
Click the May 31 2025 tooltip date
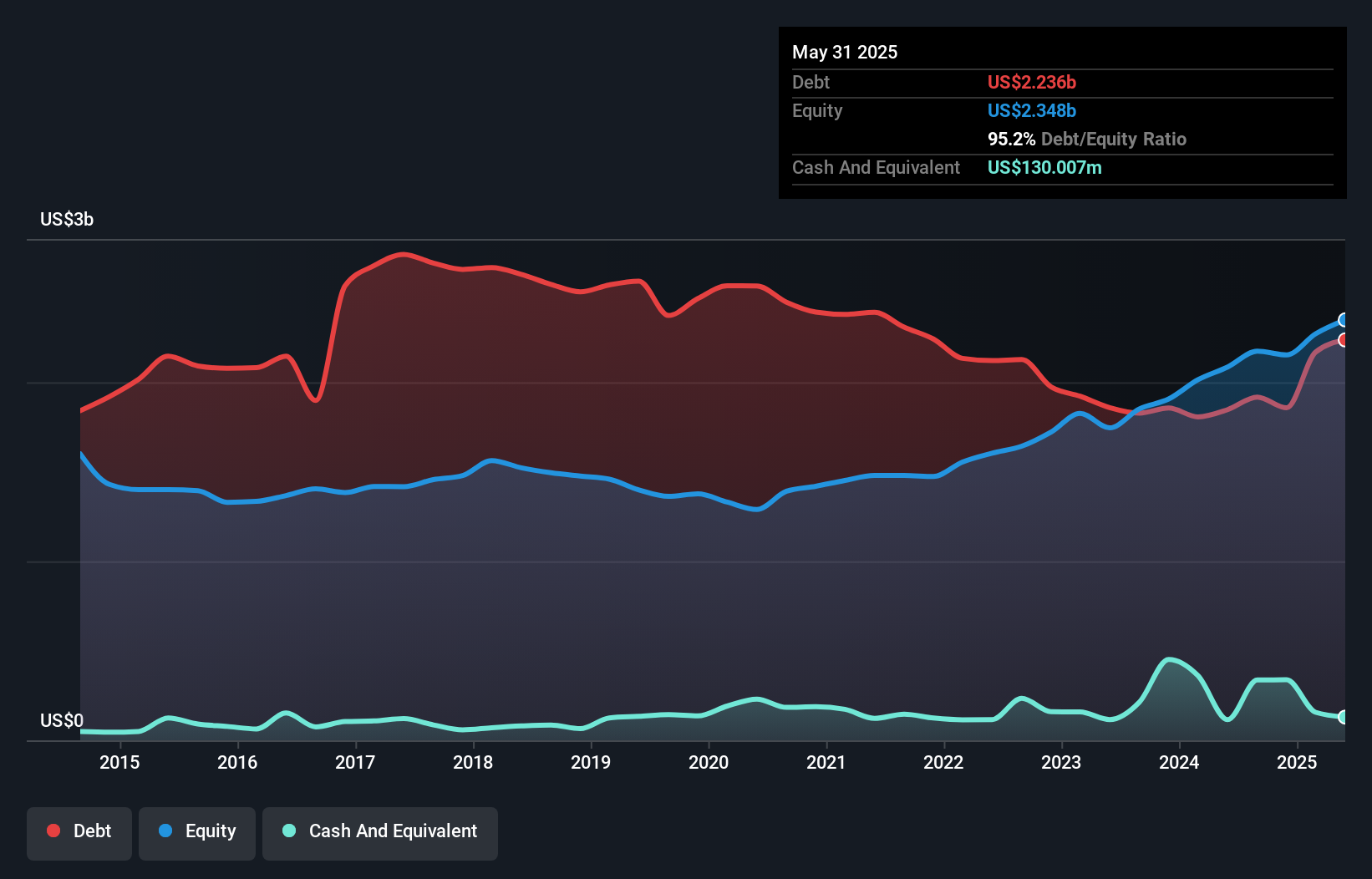[845, 52]
